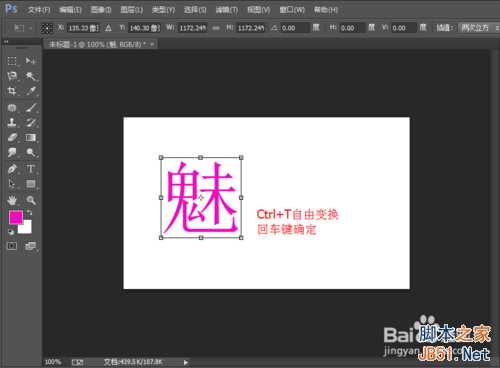The height and width of the screenshot is (368, 500).
Task: Open the 选择(S) menu
Action: (195, 10)
